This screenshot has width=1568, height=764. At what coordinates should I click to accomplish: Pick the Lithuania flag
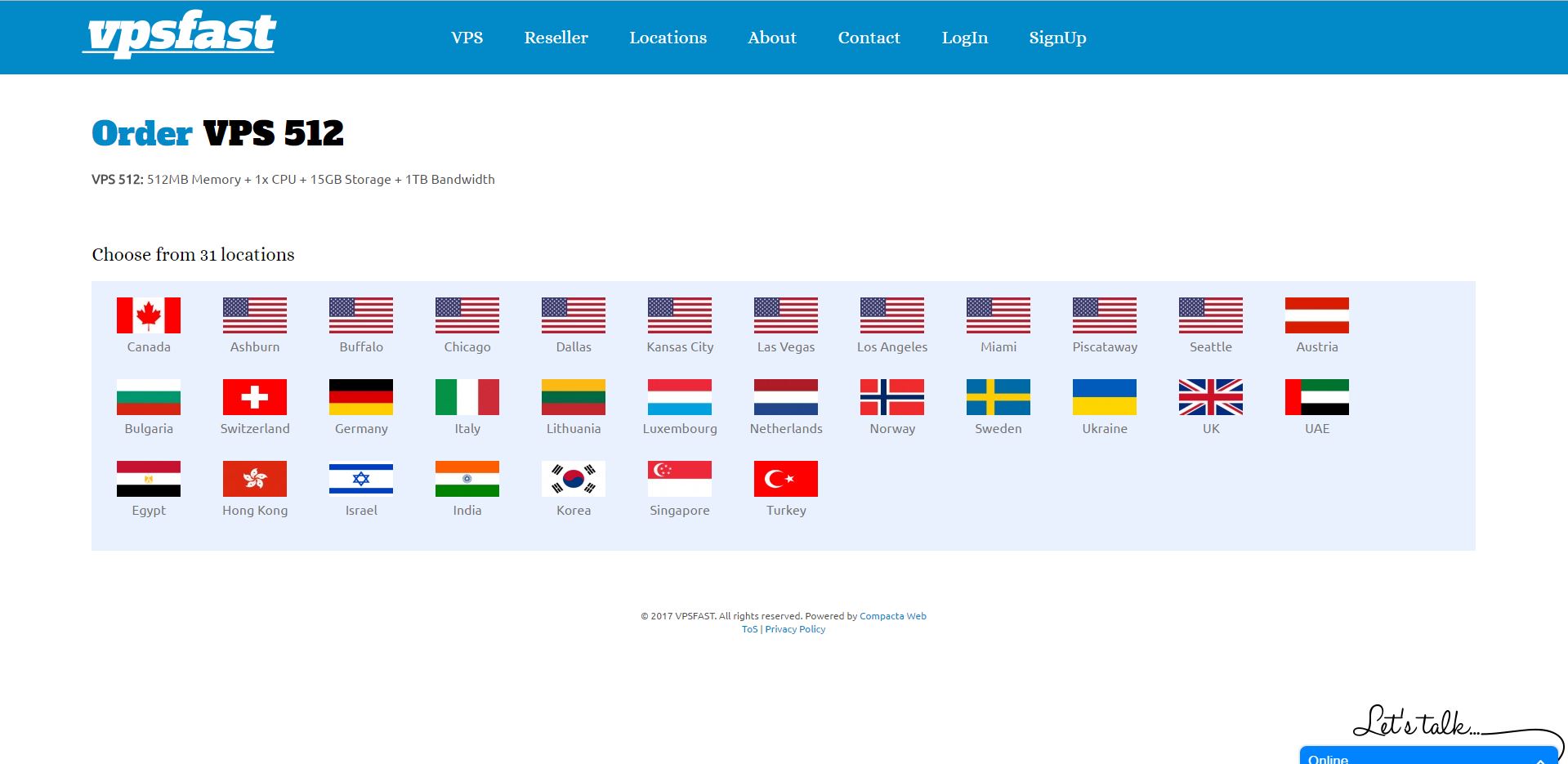point(574,397)
